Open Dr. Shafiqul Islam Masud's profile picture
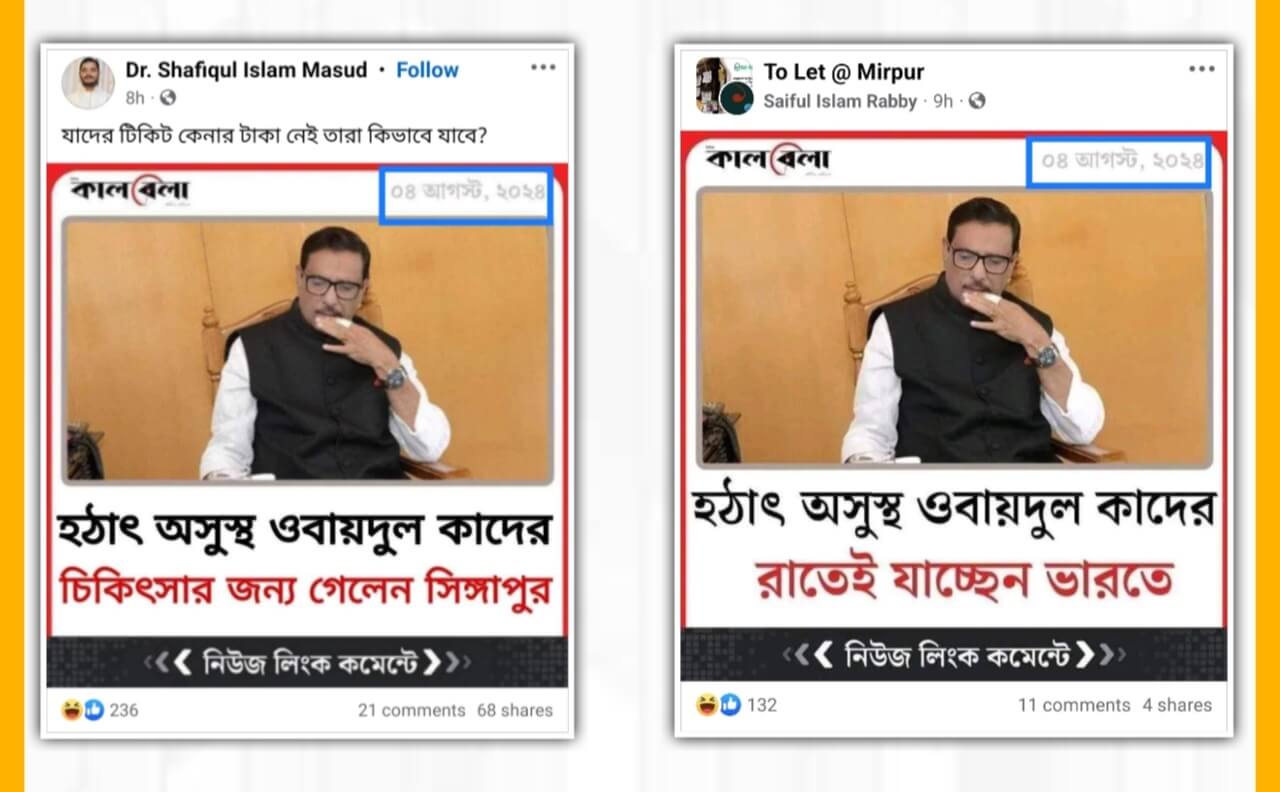This screenshot has width=1280, height=792. (x=88, y=82)
